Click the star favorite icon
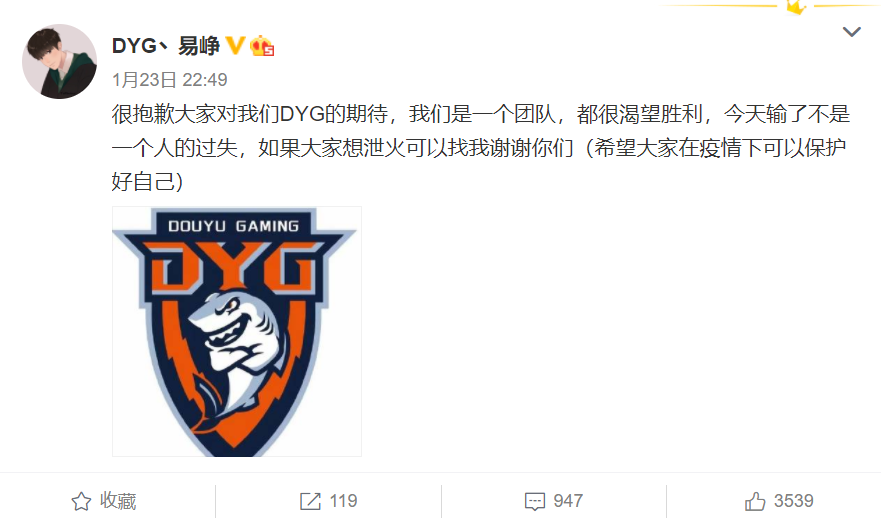 click(x=81, y=501)
